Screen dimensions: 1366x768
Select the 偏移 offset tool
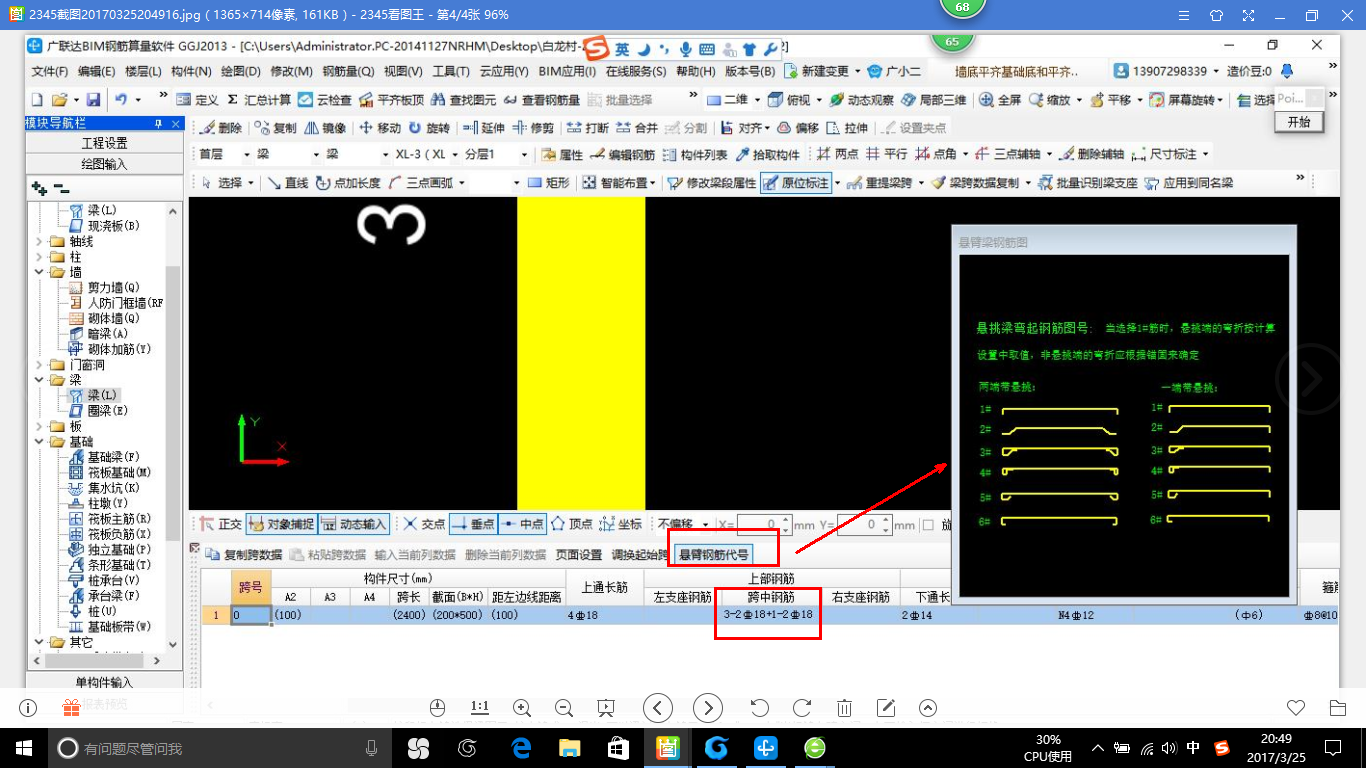click(x=798, y=128)
